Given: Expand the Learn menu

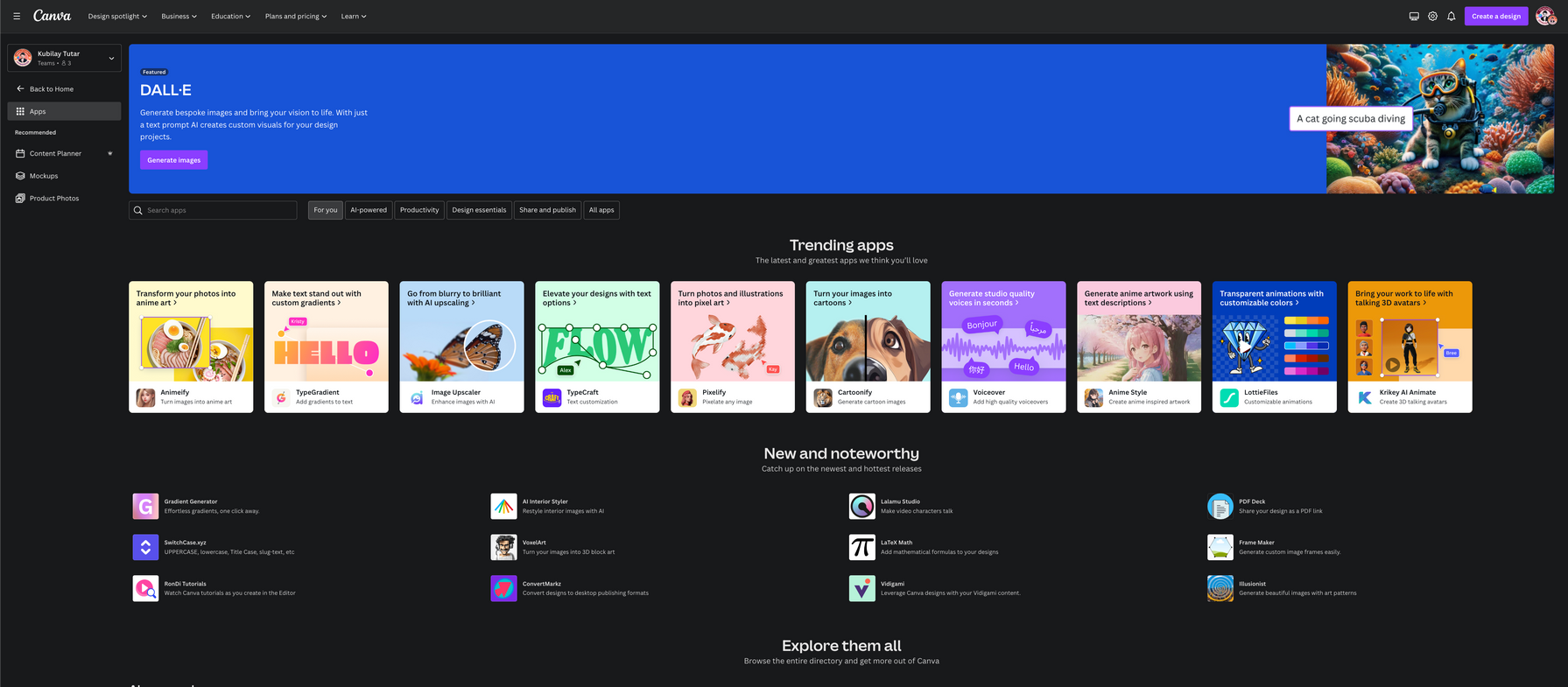Looking at the screenshot, I should (x=354, y=16).
